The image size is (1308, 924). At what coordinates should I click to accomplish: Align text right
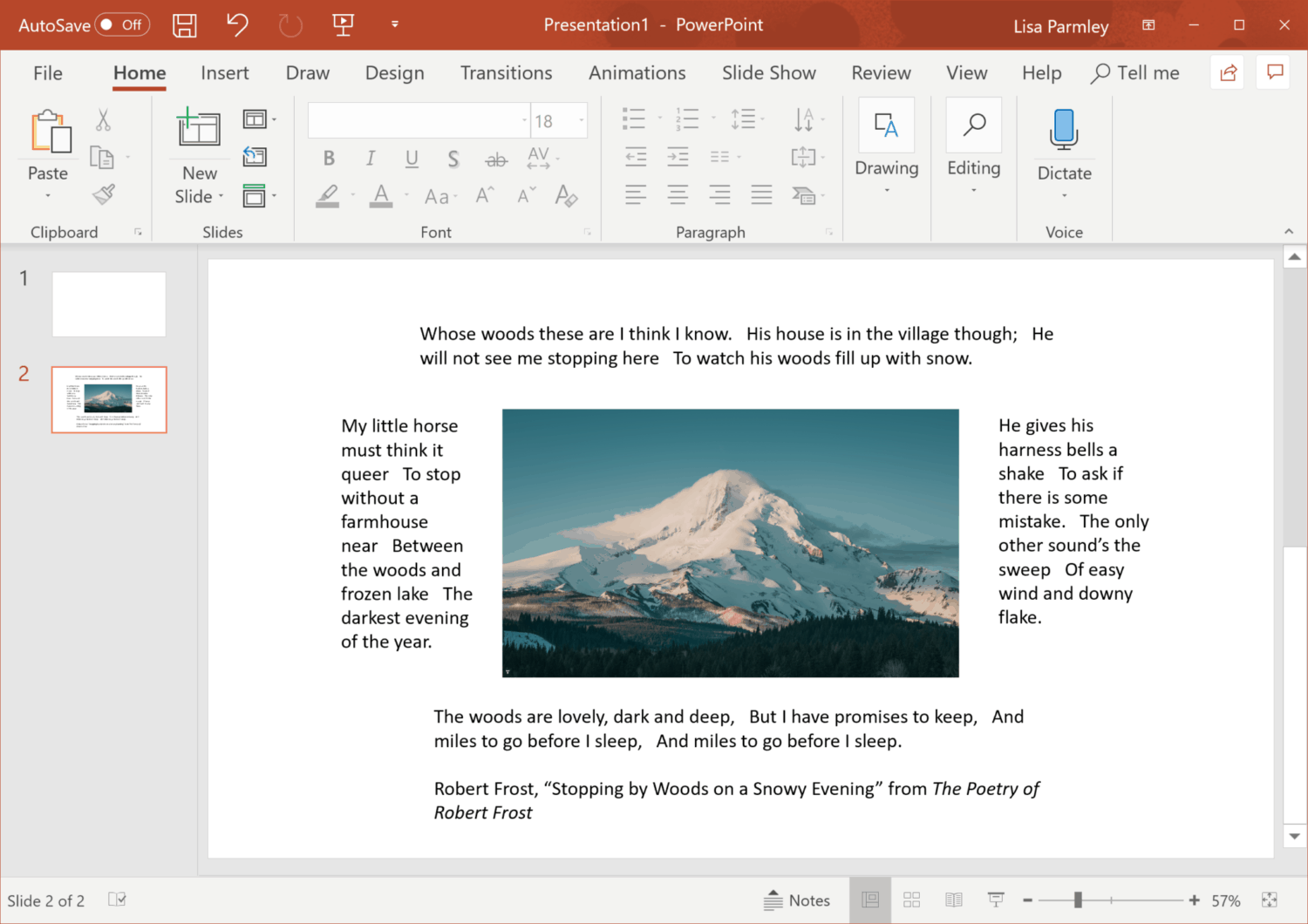[x=719, y=194]
